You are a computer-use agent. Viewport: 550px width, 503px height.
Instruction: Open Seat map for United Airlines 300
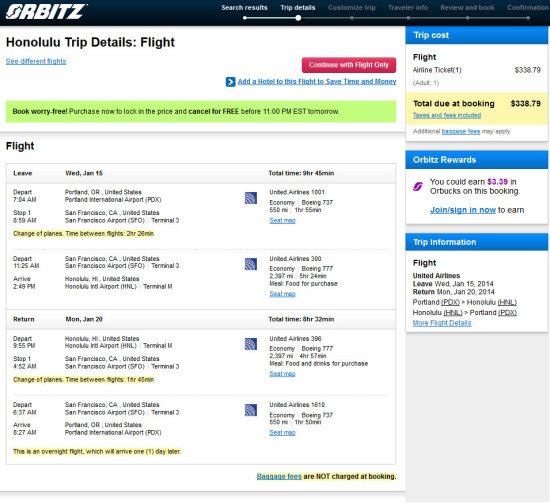tap(282, 294)
